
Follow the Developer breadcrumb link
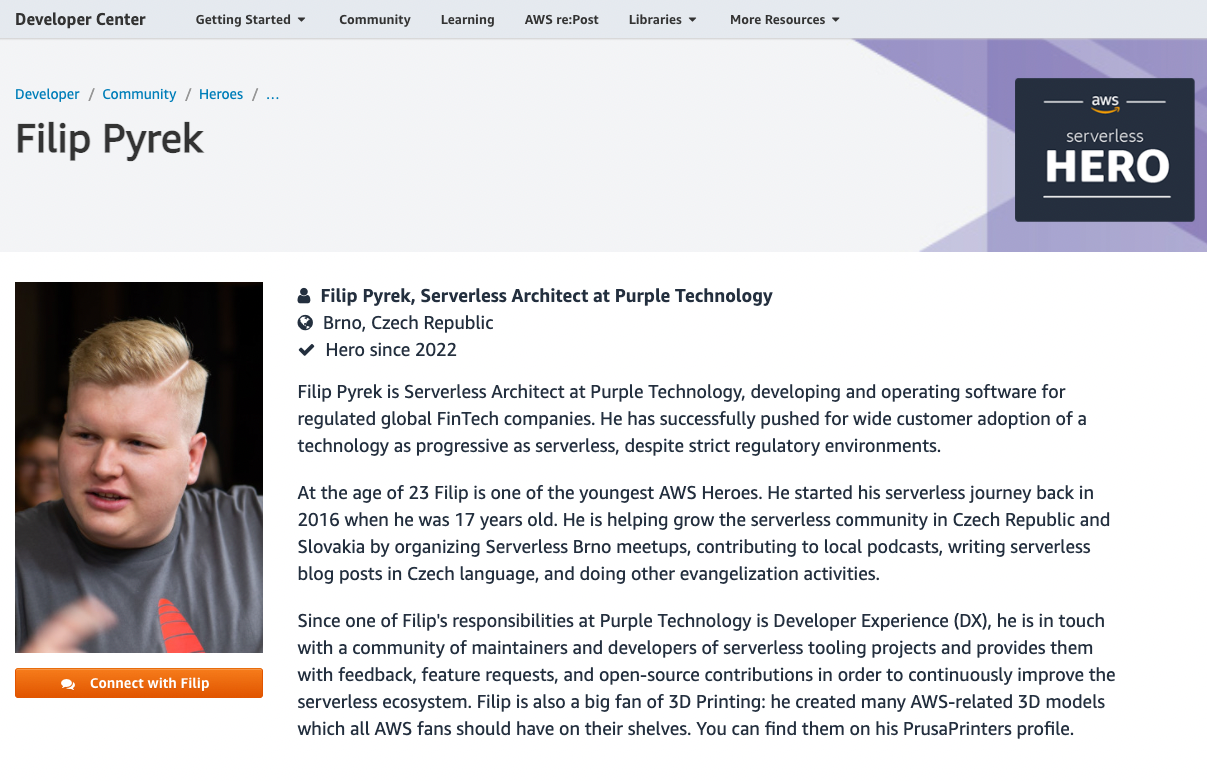(x=47, y=94)
